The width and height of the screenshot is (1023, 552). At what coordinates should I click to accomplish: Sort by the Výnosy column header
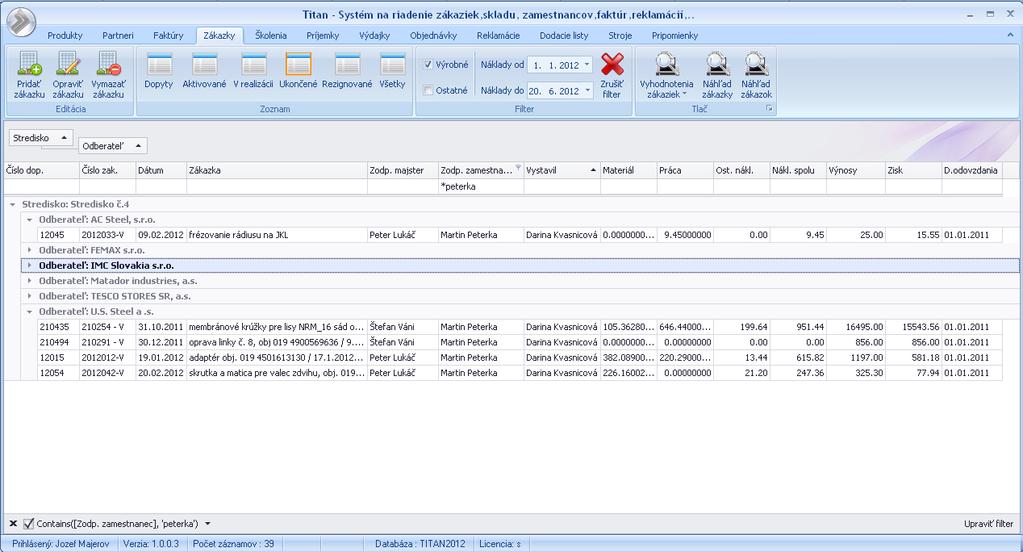855,170
